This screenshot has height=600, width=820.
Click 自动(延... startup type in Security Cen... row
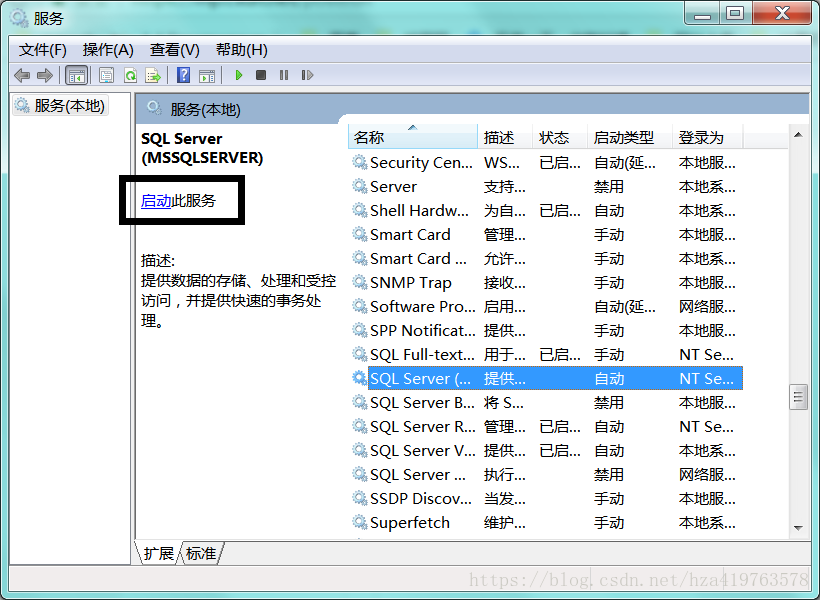point(625,162)
